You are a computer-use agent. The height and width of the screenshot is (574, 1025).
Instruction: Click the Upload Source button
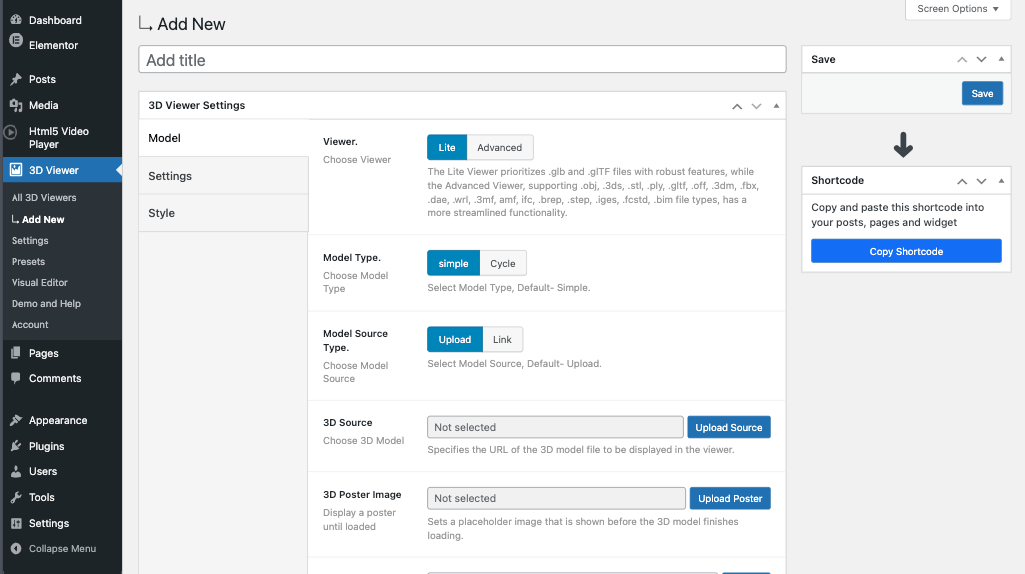(728, 428)
